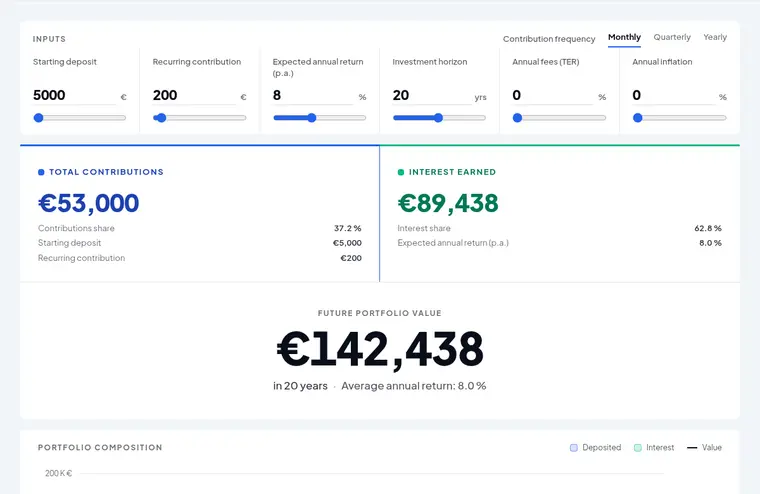Toggle the Deposited legend series
Screen dimensions: 760x494
click(x=595, y=447)
